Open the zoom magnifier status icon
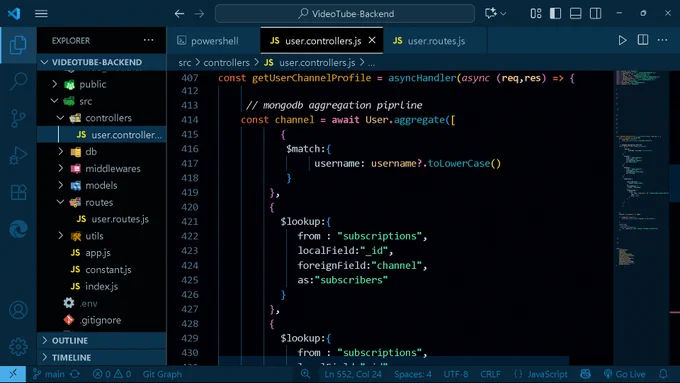 305,374
